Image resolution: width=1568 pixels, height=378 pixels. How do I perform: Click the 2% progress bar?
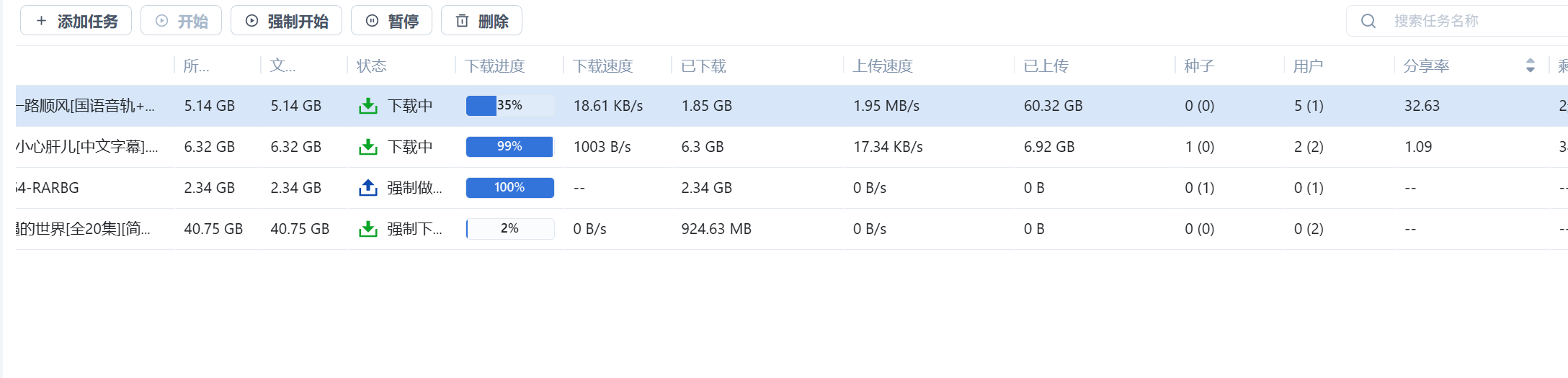click(510, 229)
